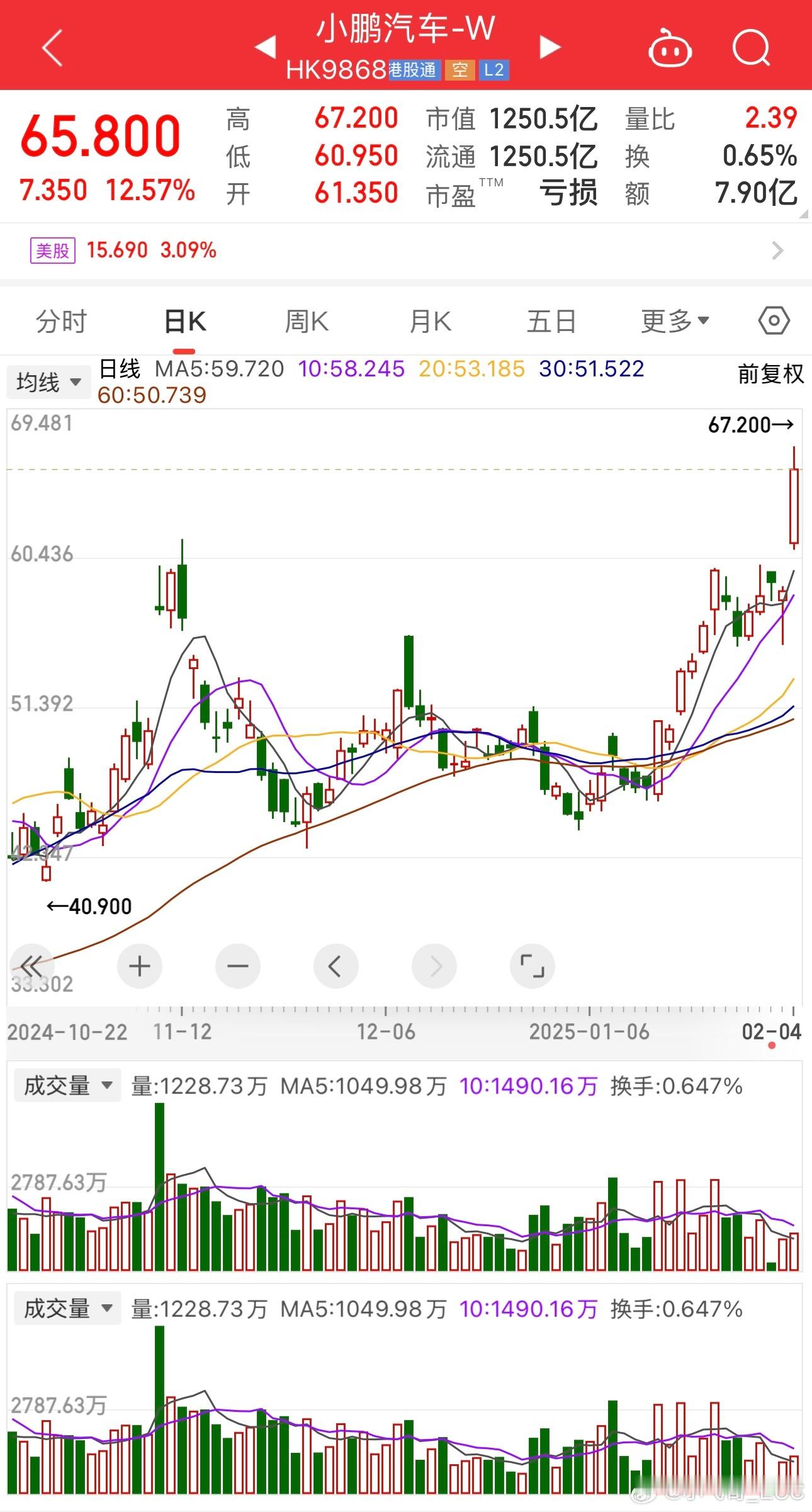Move chart left with arrow button
The width and height of the screenshot is (812, 1512).
336,966
